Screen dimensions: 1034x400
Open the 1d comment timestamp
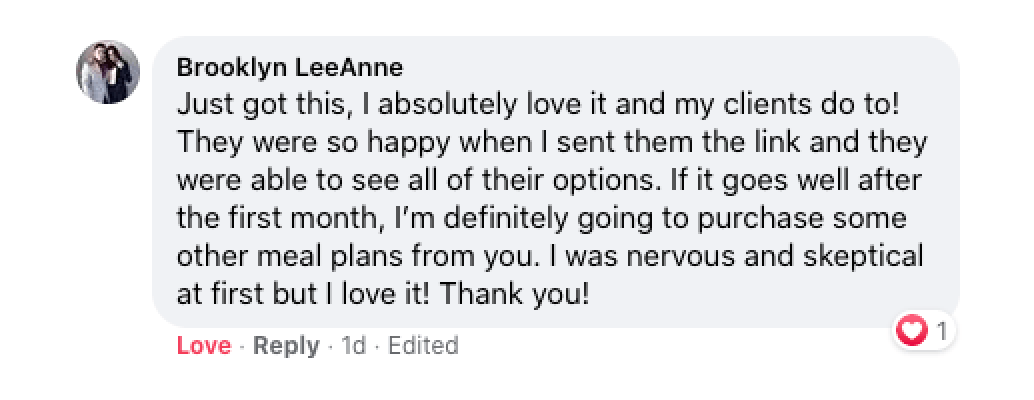pyautogui.click(x=354, y=346)
